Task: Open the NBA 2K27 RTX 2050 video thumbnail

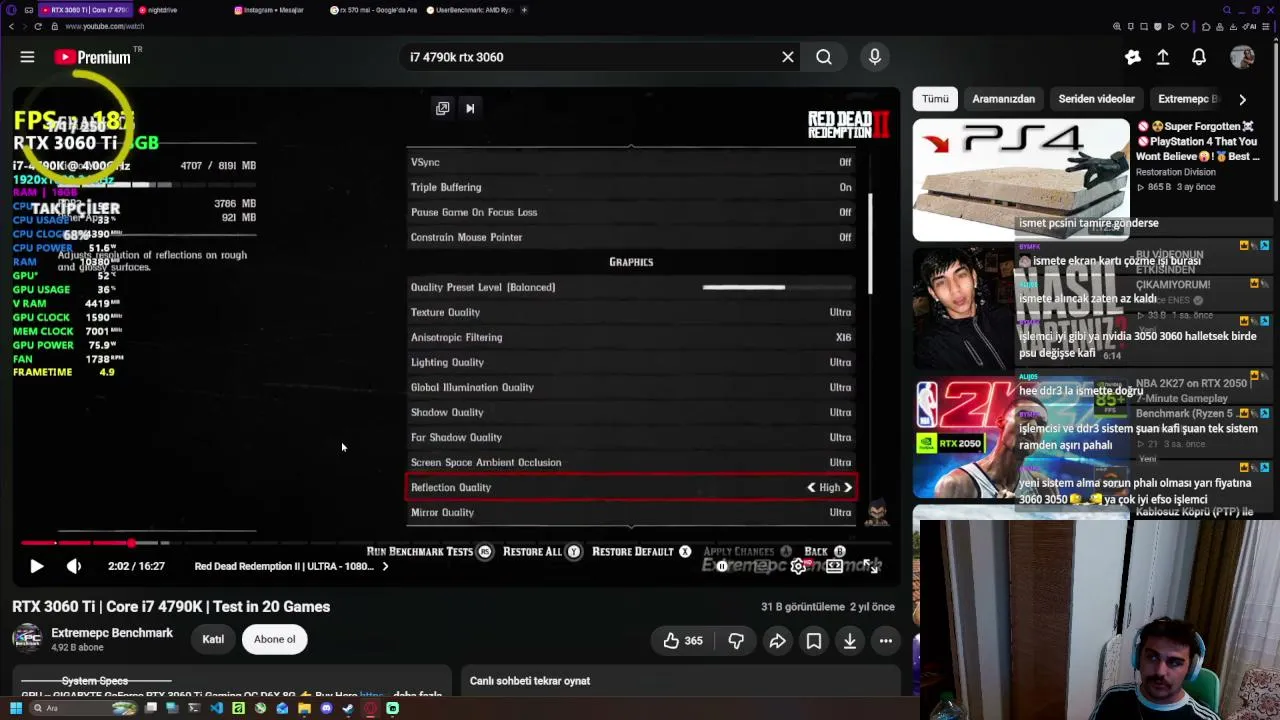Action: [x=1021, y=437]
